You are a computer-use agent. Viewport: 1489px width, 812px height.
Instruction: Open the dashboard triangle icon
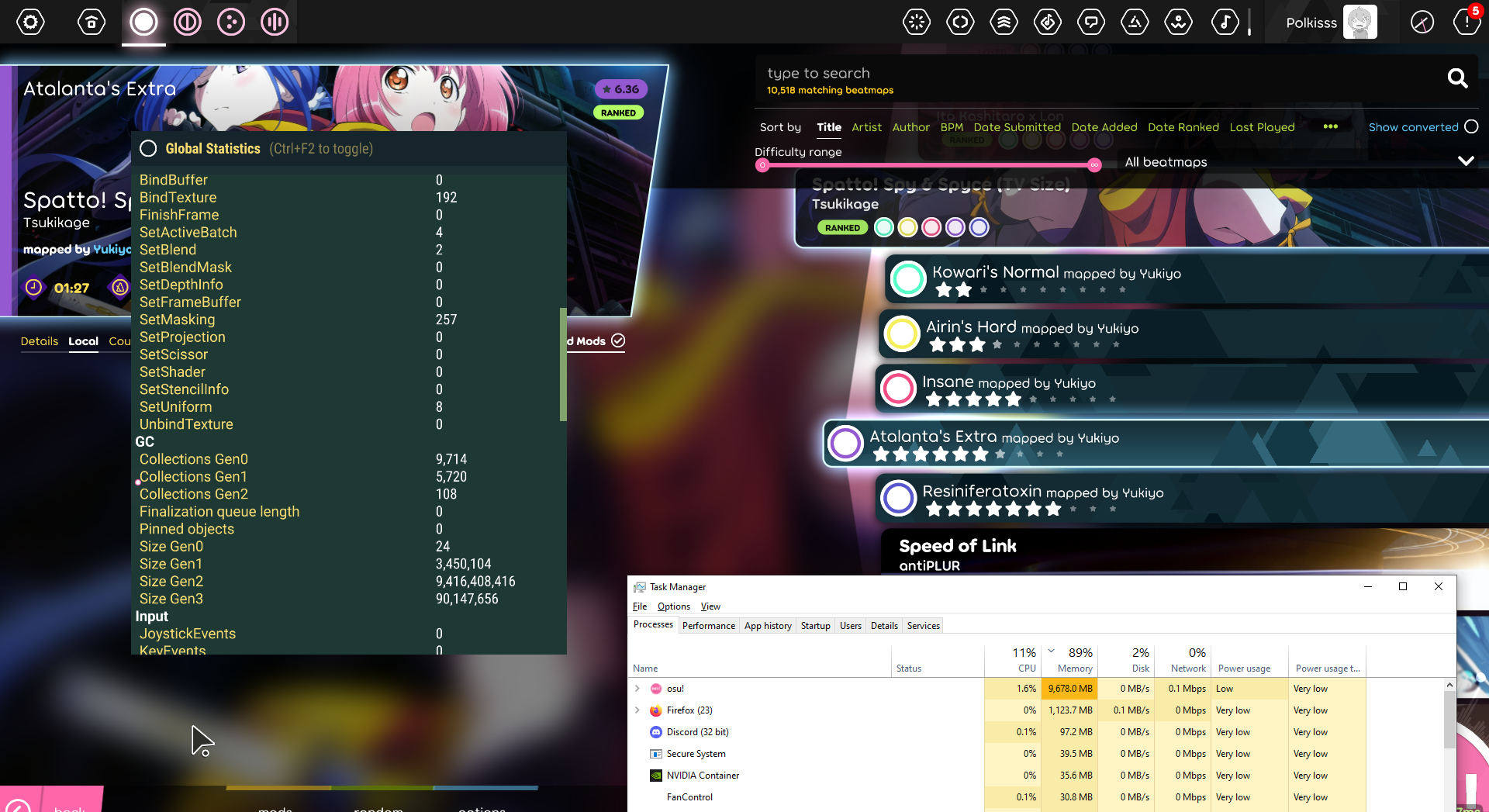coord(1135,22)
